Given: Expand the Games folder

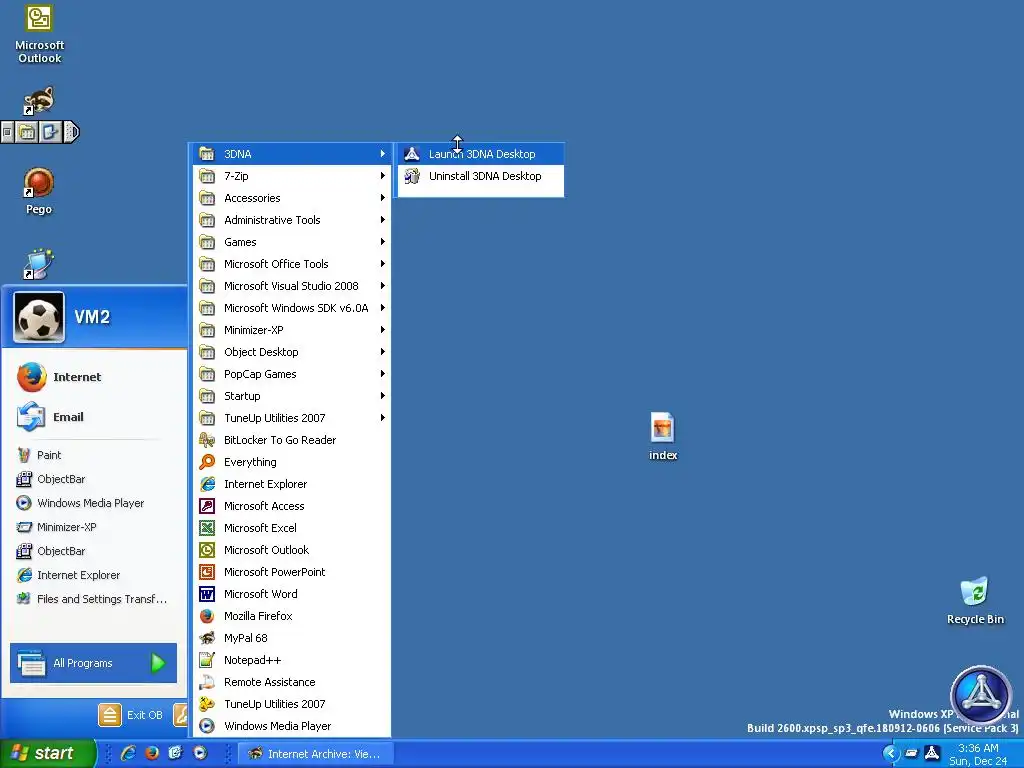Looking at the screenshot, I should [292, 242].
